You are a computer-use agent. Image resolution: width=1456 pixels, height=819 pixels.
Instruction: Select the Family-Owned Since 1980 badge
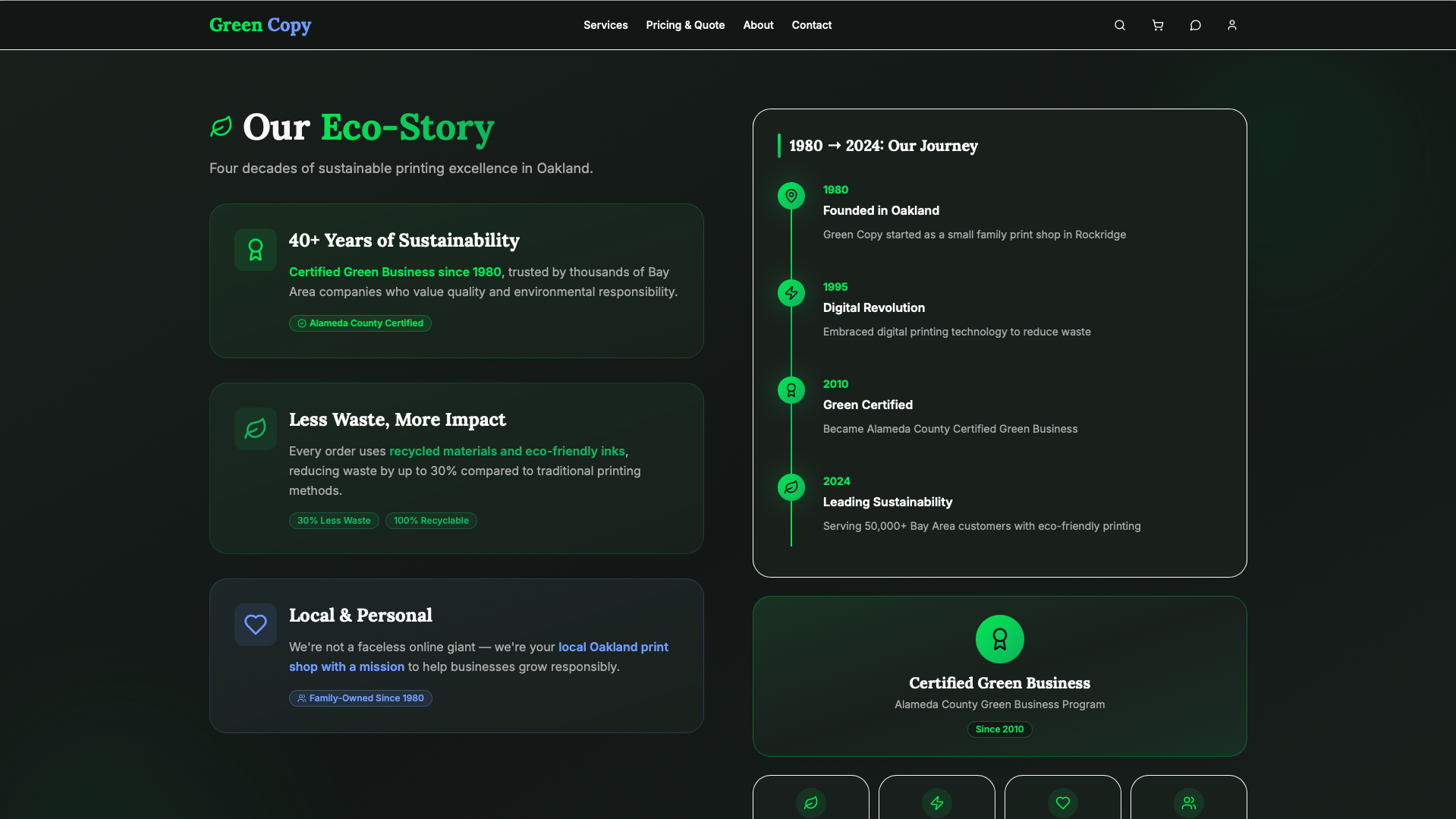click(x=360, y=698)
